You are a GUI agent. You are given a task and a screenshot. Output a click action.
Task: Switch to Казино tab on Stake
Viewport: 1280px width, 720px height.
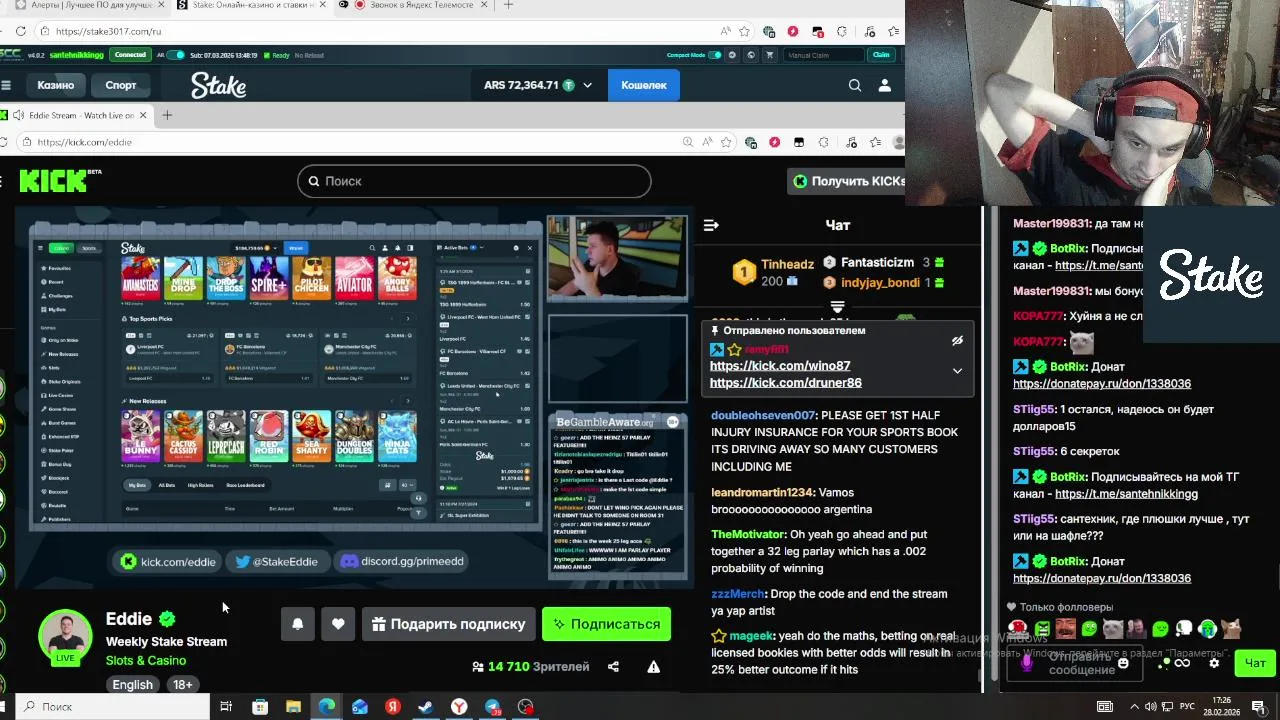coord(56,85)
